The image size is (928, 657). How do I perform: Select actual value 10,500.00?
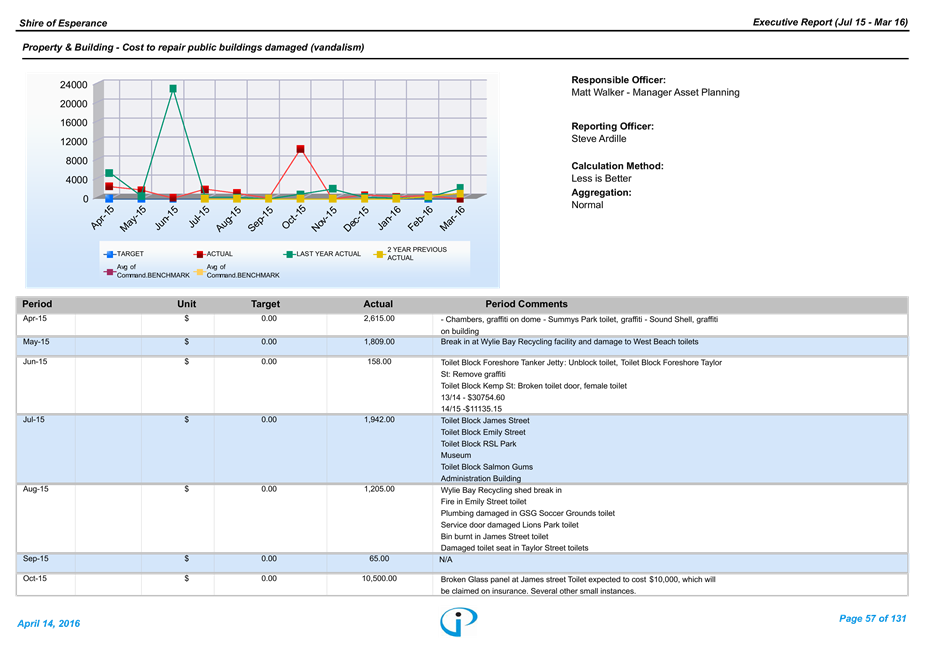(379, 578)
